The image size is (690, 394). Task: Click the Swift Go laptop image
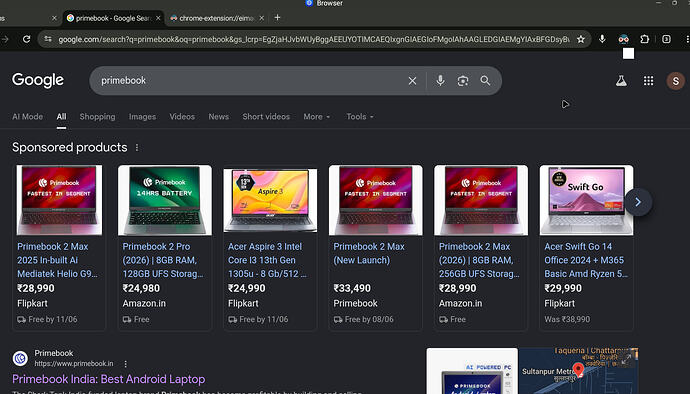(x=587, y=200)
